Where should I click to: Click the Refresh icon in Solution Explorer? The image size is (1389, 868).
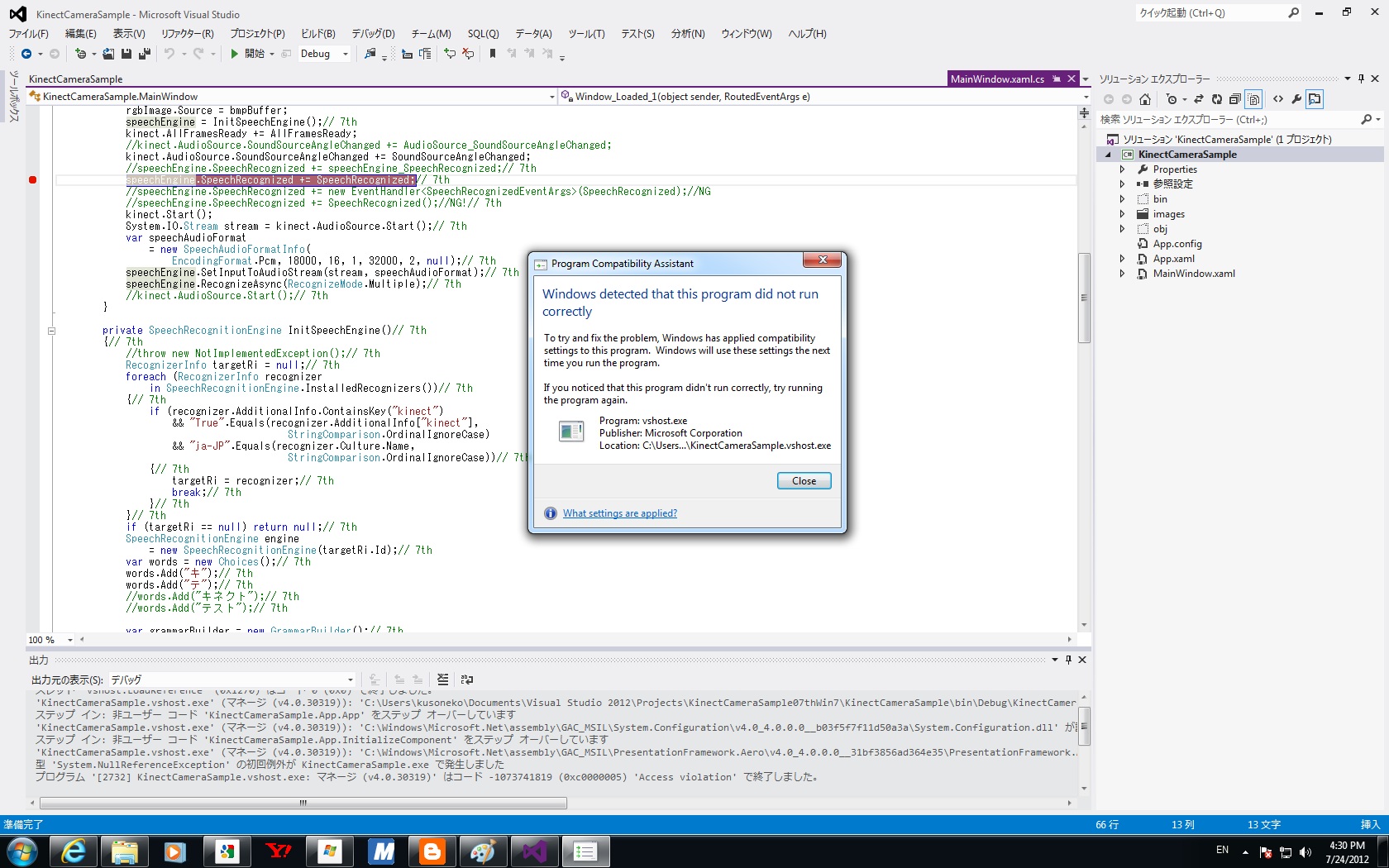tap(1216, 99)
